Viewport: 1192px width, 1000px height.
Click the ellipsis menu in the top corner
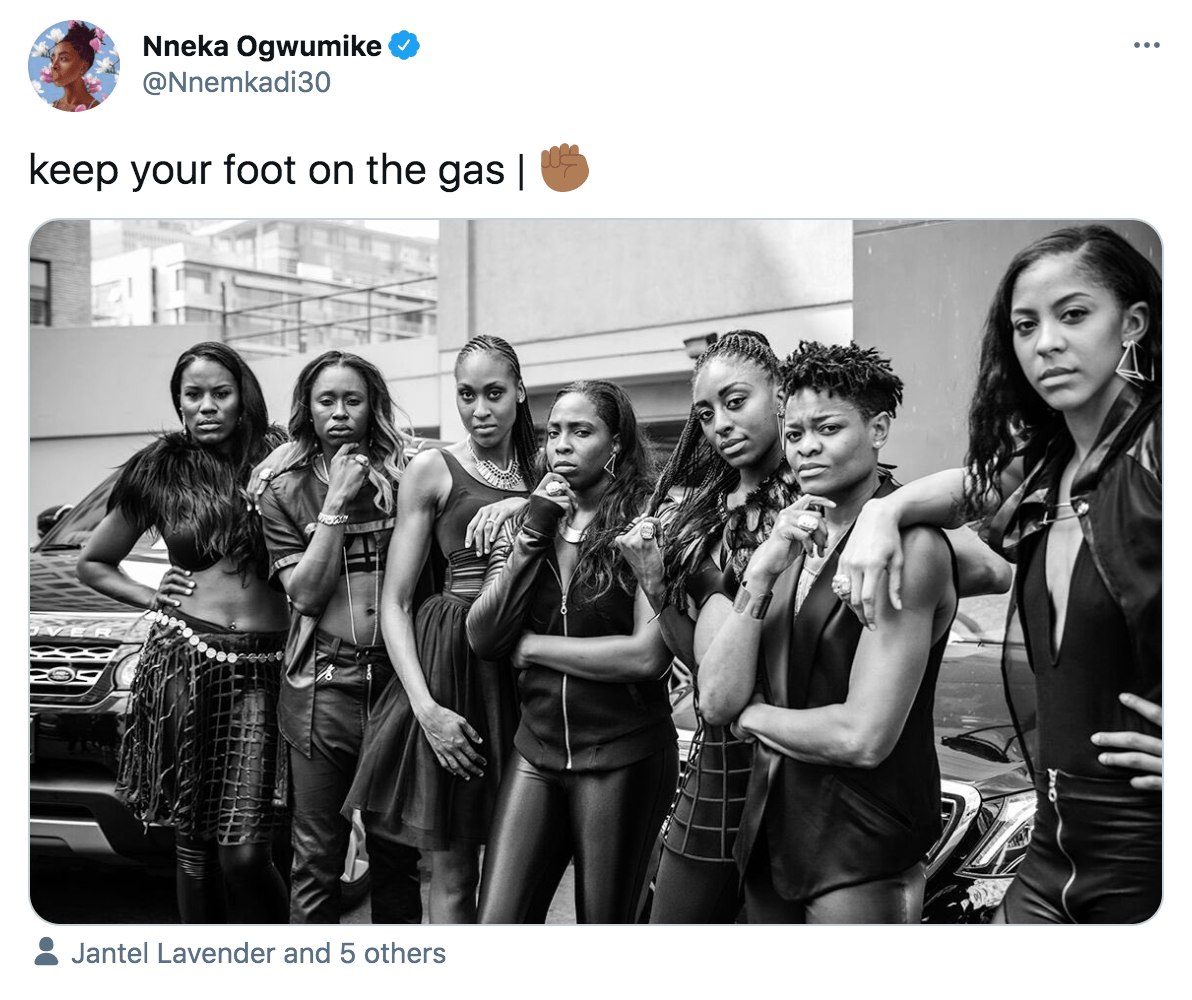(x=1146, y=44)
